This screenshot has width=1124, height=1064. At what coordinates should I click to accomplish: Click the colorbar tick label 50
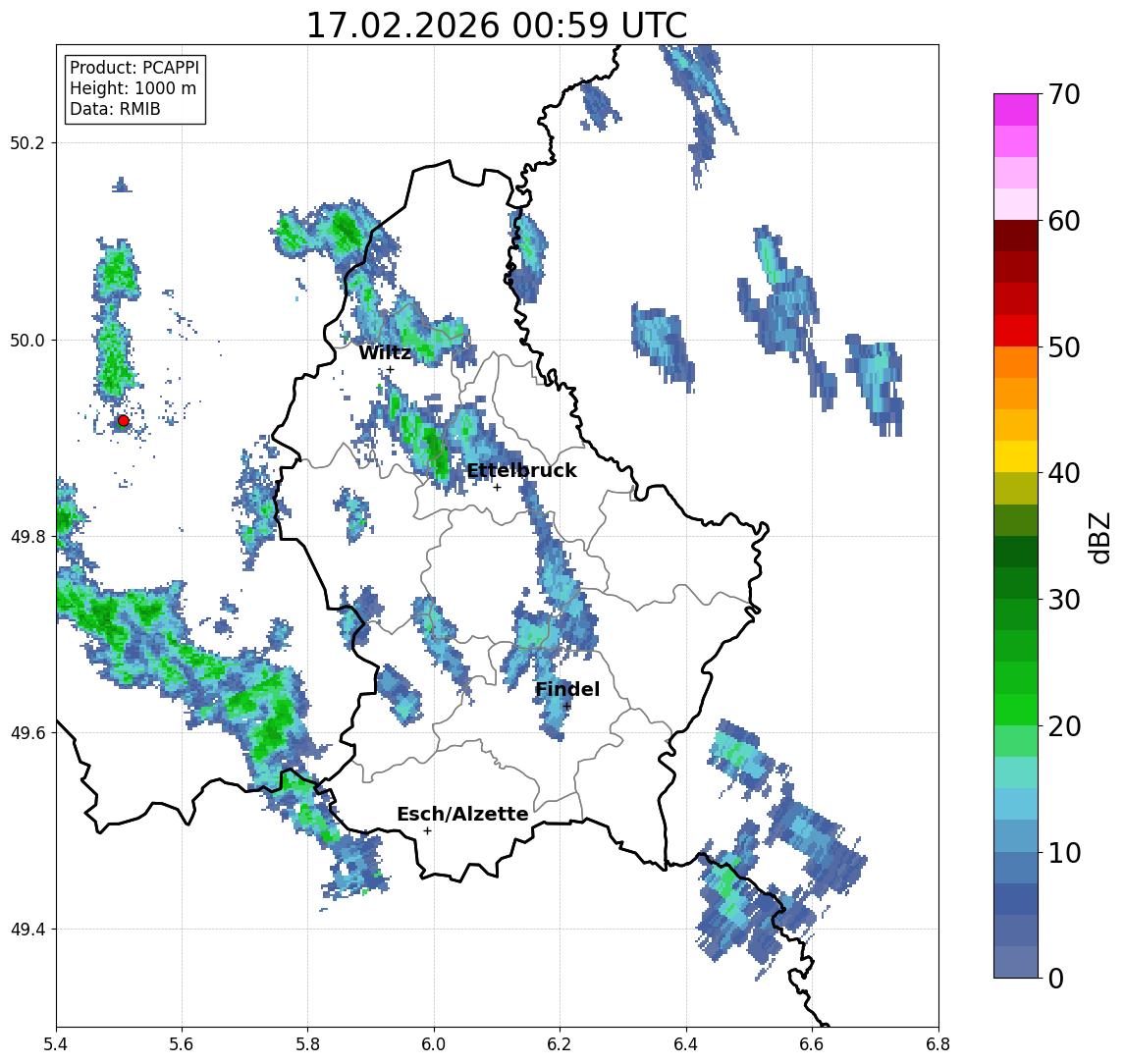1063,347
